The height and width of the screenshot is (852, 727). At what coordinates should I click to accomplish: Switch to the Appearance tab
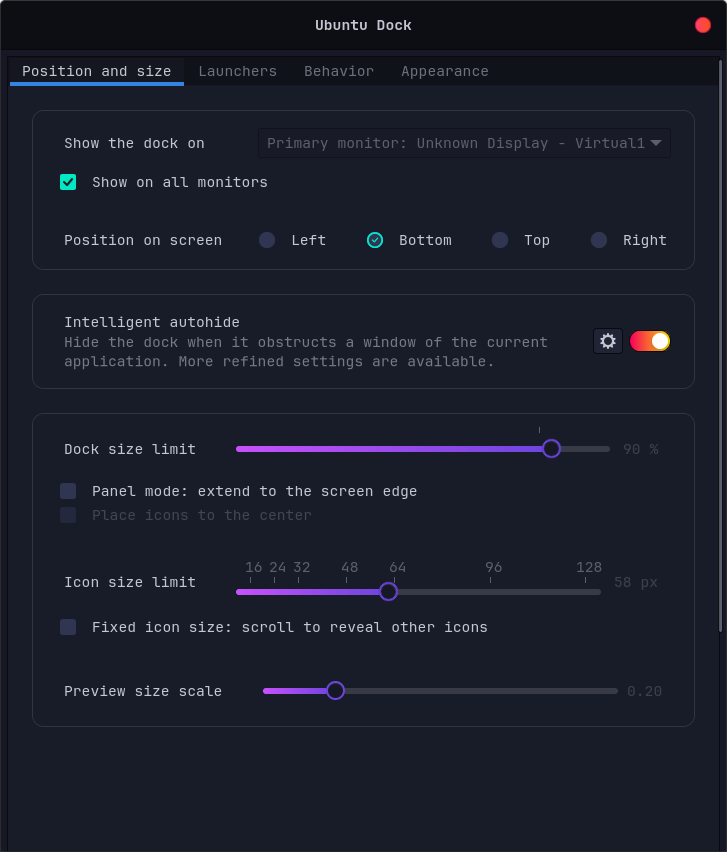coord(444,71)
